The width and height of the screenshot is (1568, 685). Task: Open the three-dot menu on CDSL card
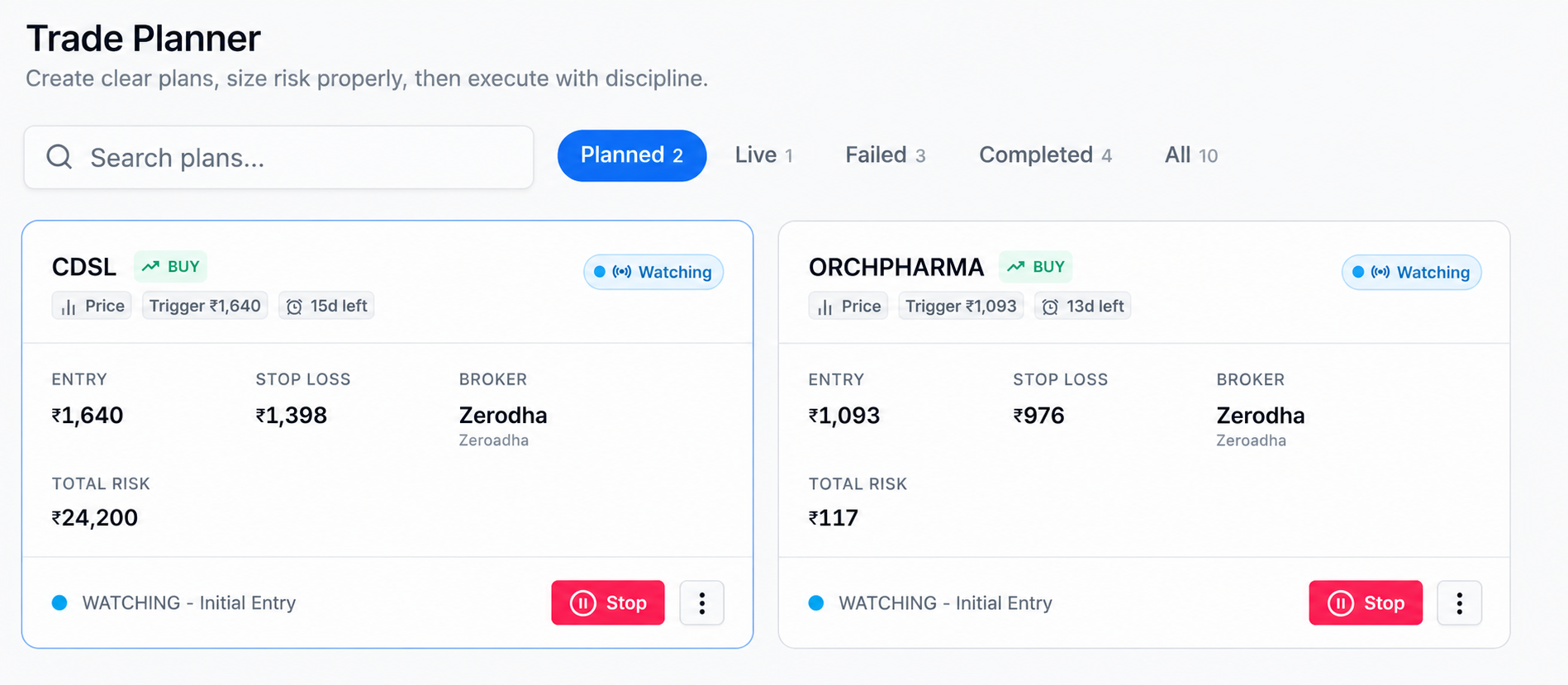coord(702,603)
